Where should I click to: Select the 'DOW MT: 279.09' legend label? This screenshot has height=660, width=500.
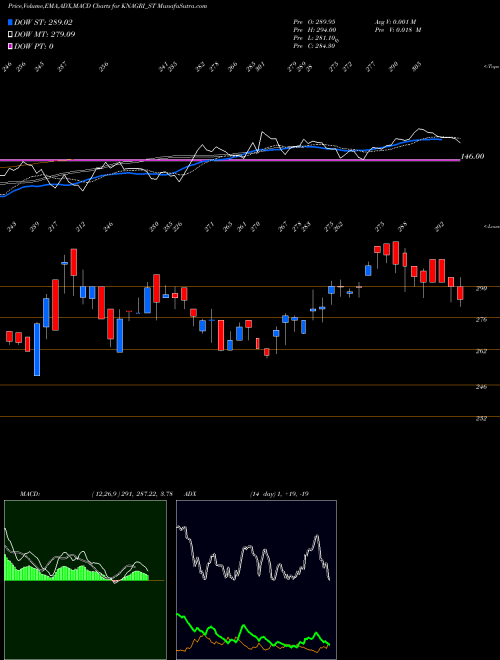tap(45, 34)
